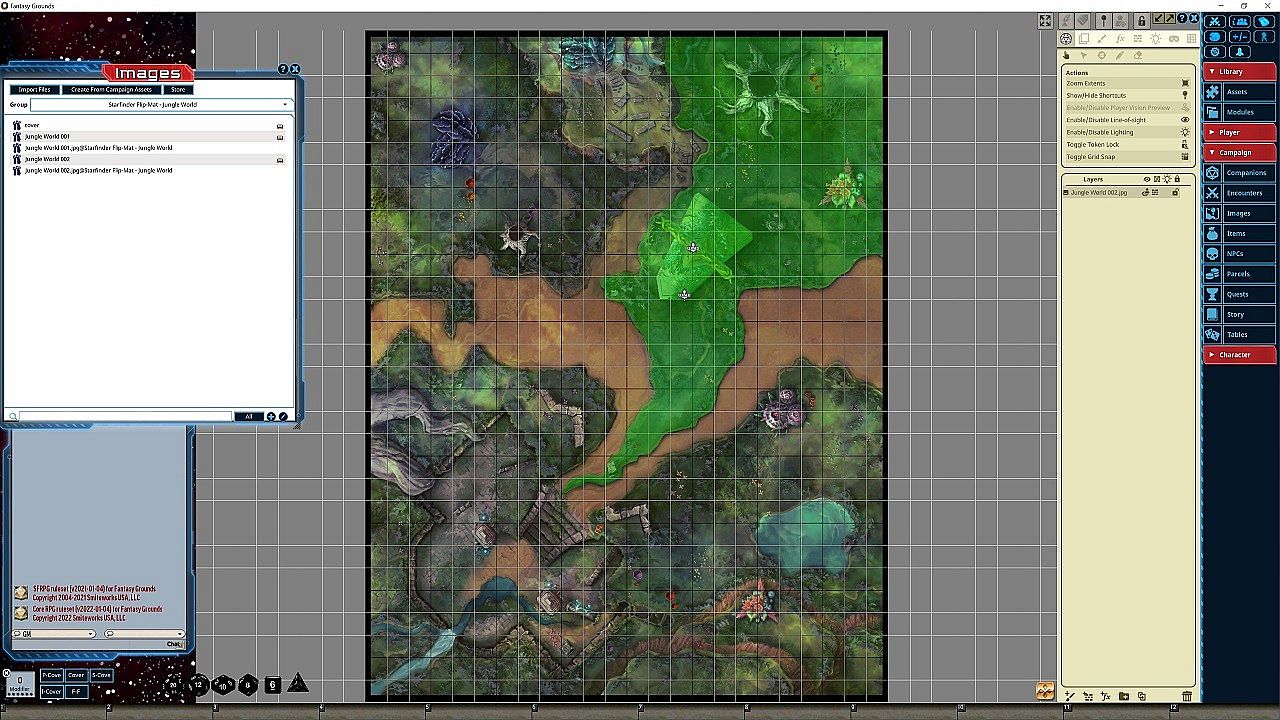This screenshot has width=1280, height=720.
Task: Toggle Grid Snap action
Action: coord(1128,157)
